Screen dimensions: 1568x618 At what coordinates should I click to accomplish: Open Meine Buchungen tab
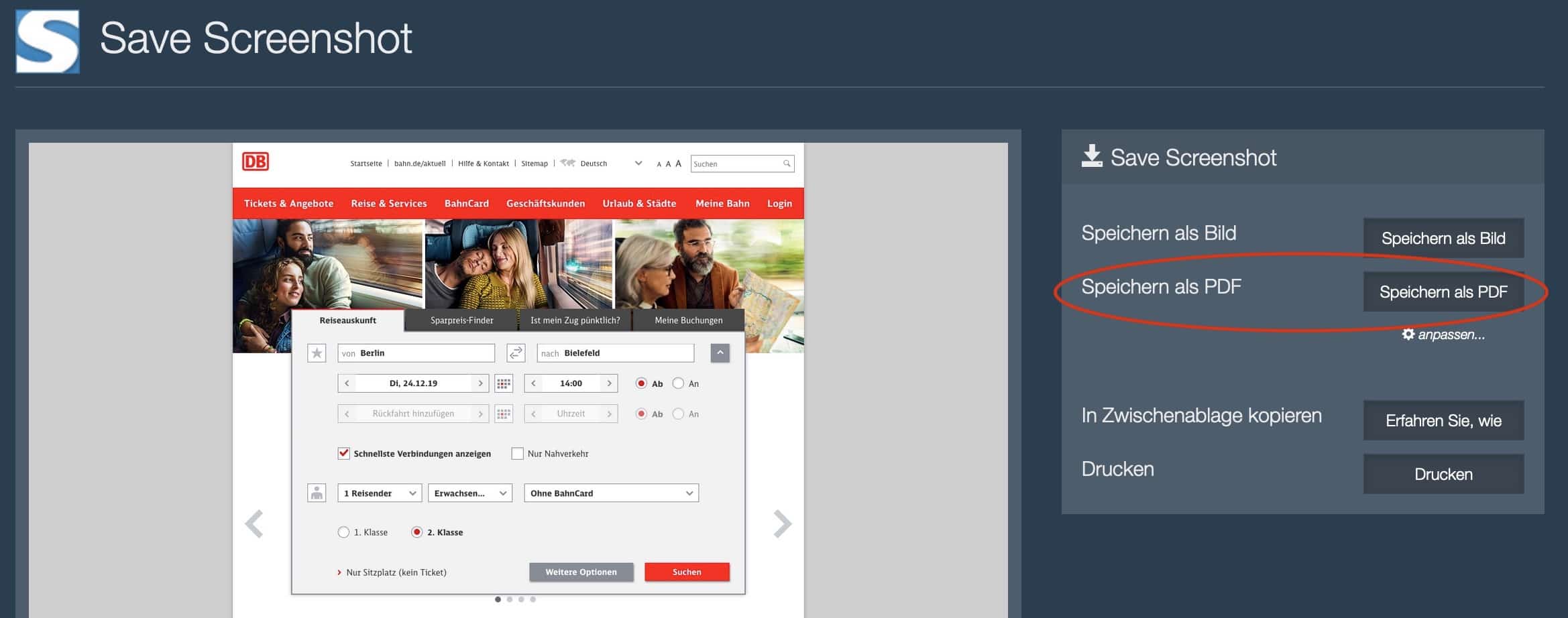[x=688, y=320]
